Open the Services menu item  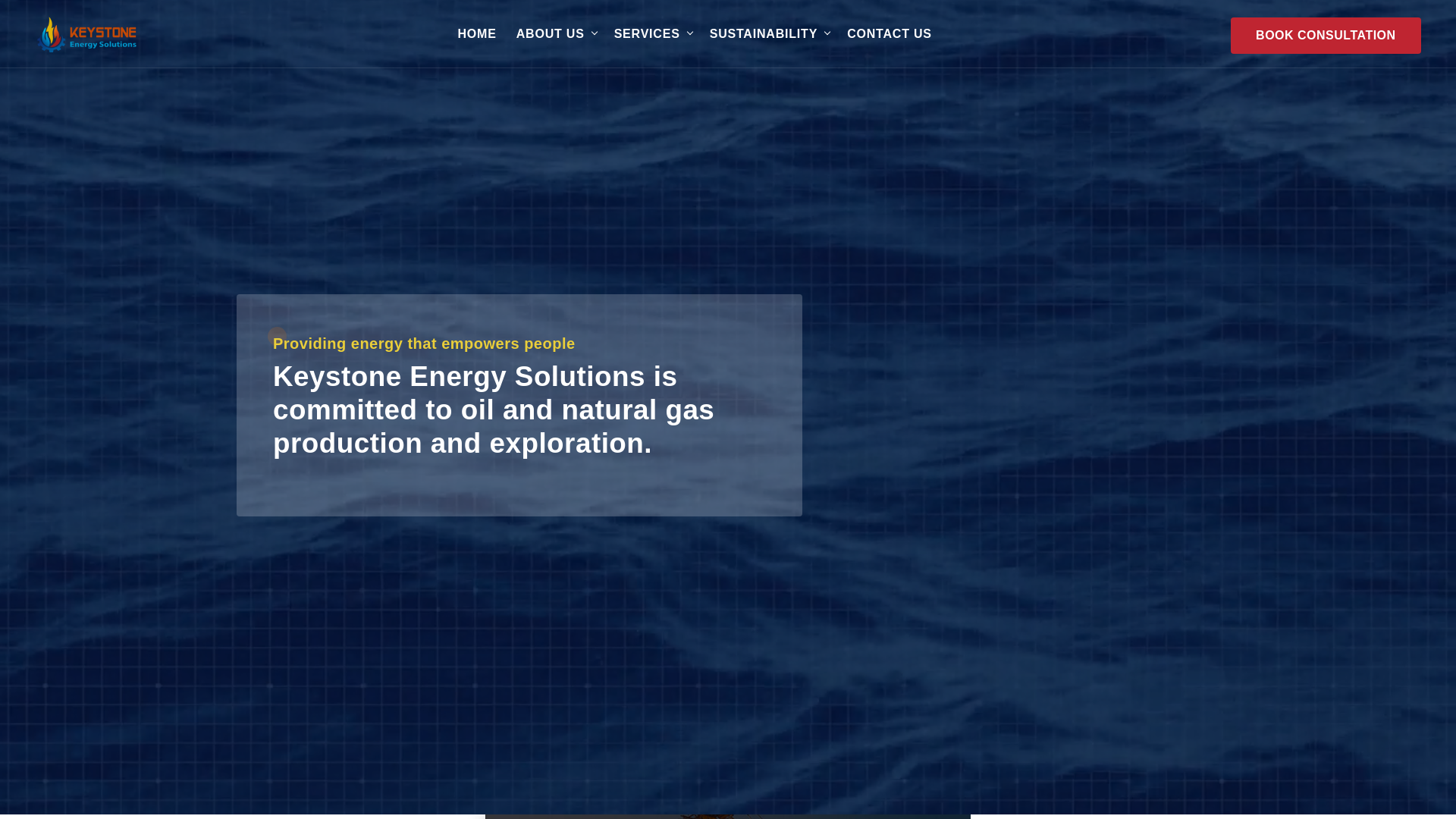[x=646, y=34]
